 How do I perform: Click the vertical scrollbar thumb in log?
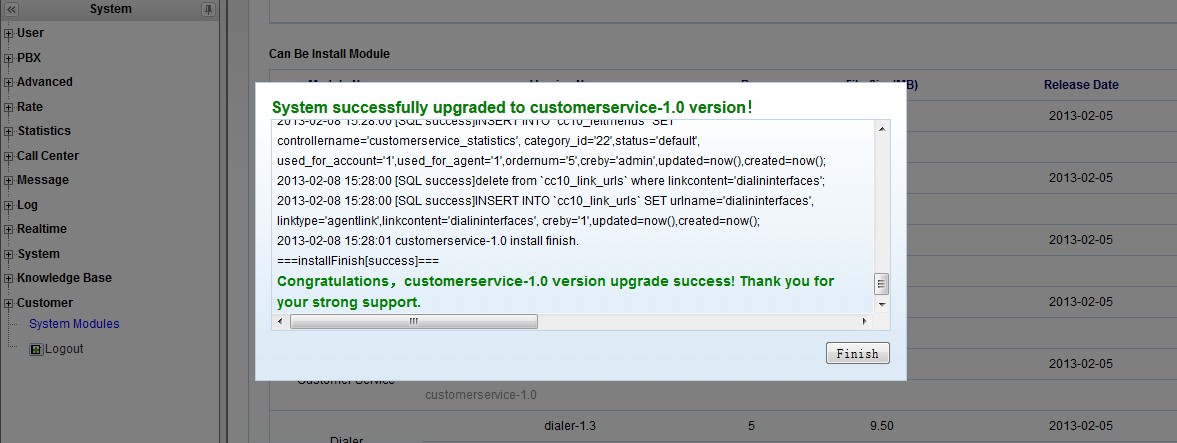pyautogui.click(x=882, y=283)
